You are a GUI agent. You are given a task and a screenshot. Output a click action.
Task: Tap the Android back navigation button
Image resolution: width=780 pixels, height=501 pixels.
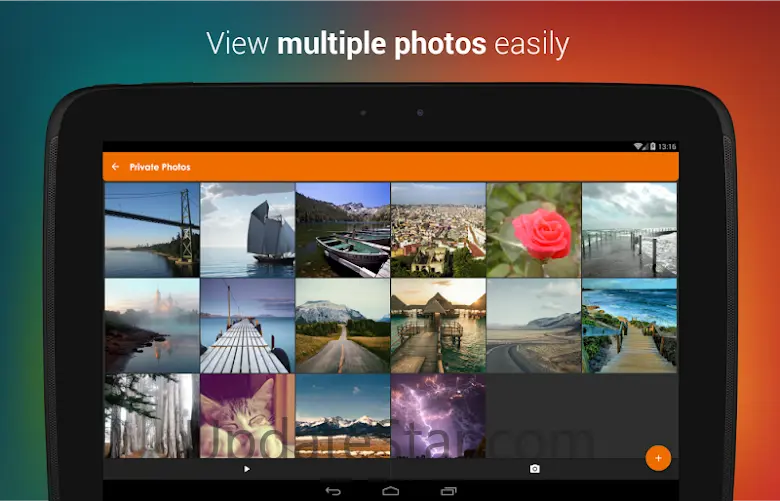(333, 491)
